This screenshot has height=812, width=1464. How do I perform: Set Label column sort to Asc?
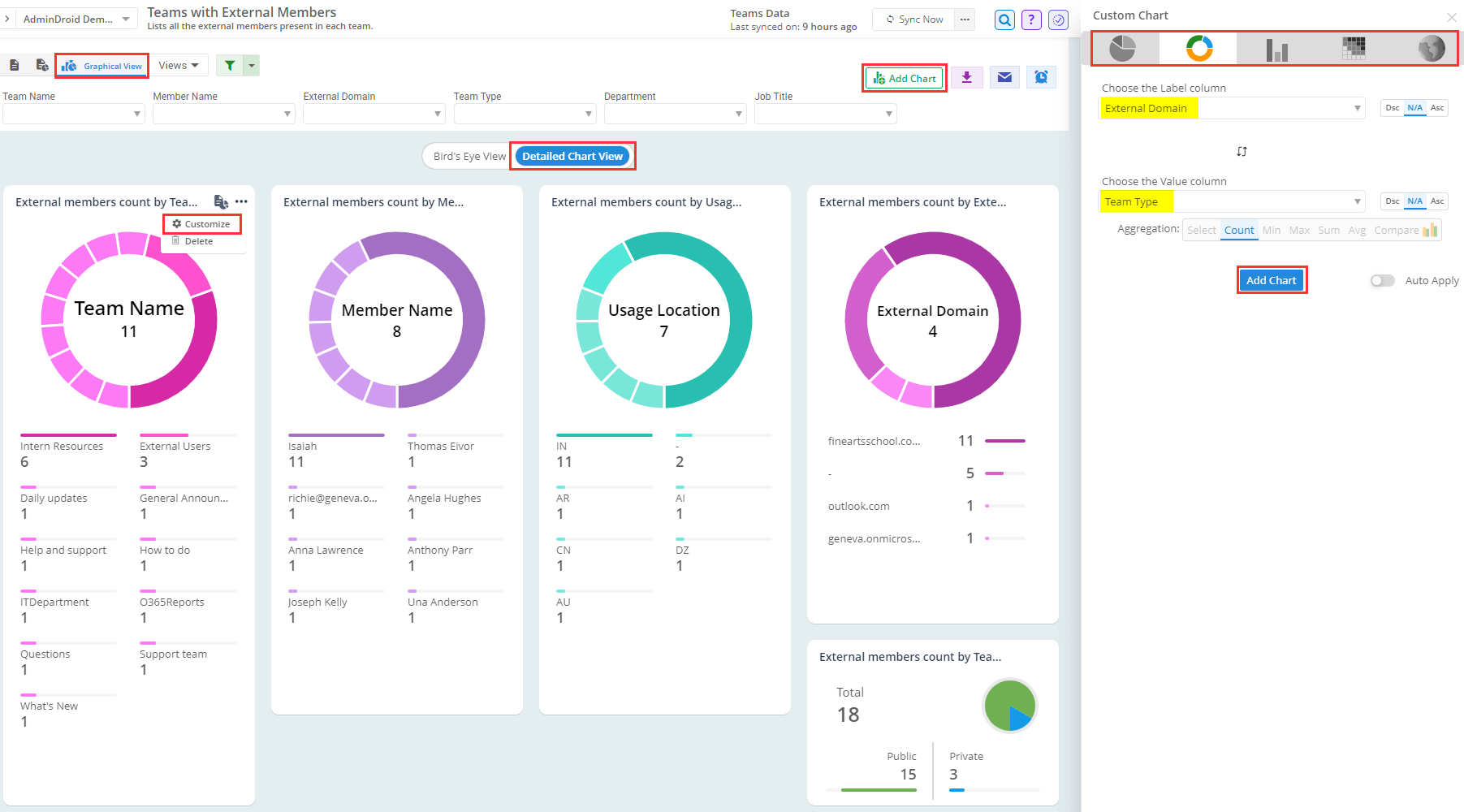(x=1436, y=108)
